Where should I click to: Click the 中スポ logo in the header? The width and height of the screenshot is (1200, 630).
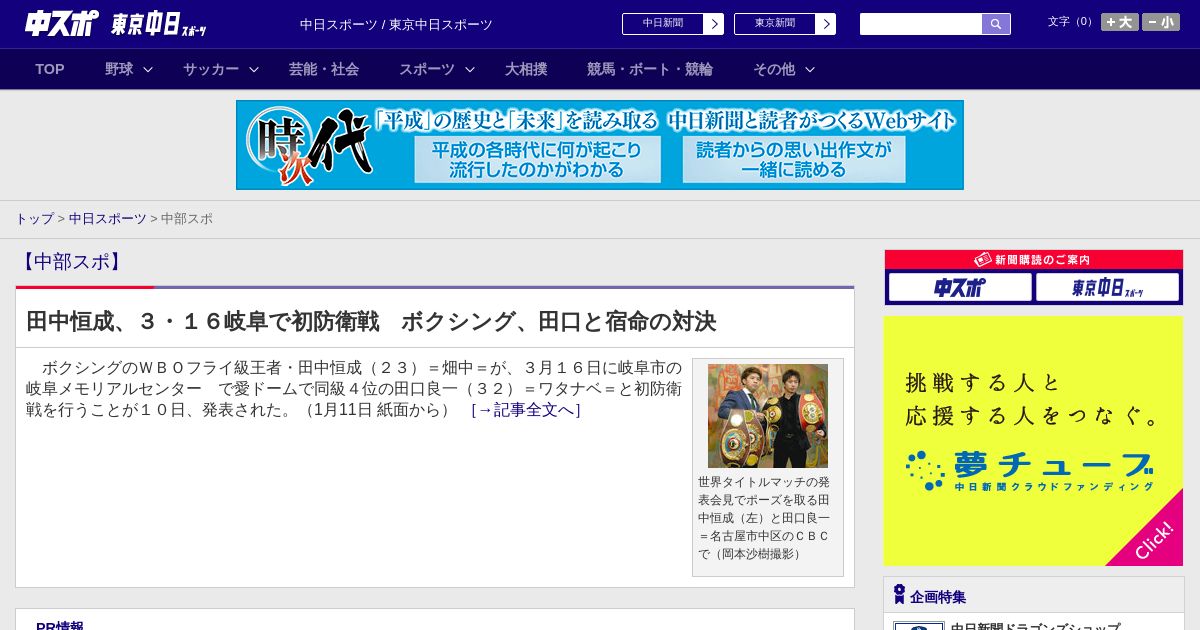pyautogui.click(x=62, y=23)
